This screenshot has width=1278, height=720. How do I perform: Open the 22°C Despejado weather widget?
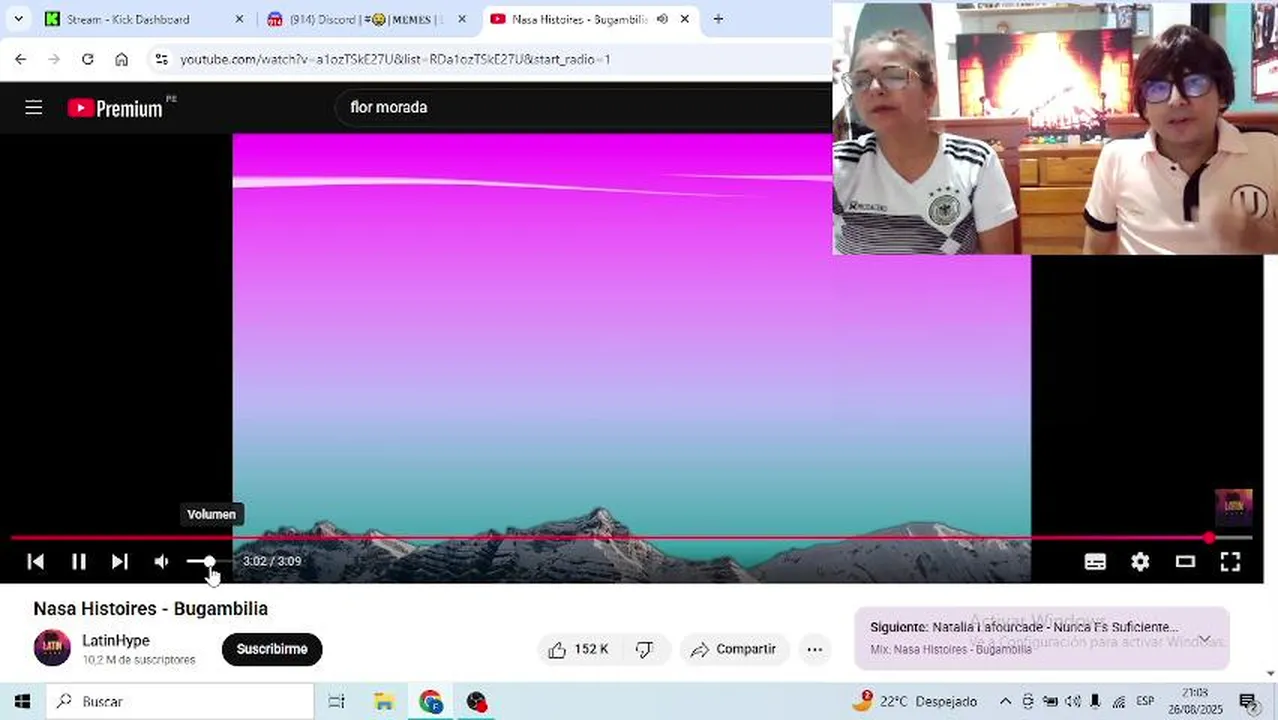915,701
